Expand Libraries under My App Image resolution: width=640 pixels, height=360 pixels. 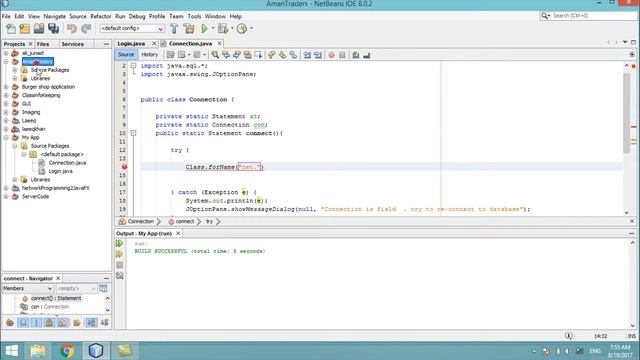click(15, 180)
